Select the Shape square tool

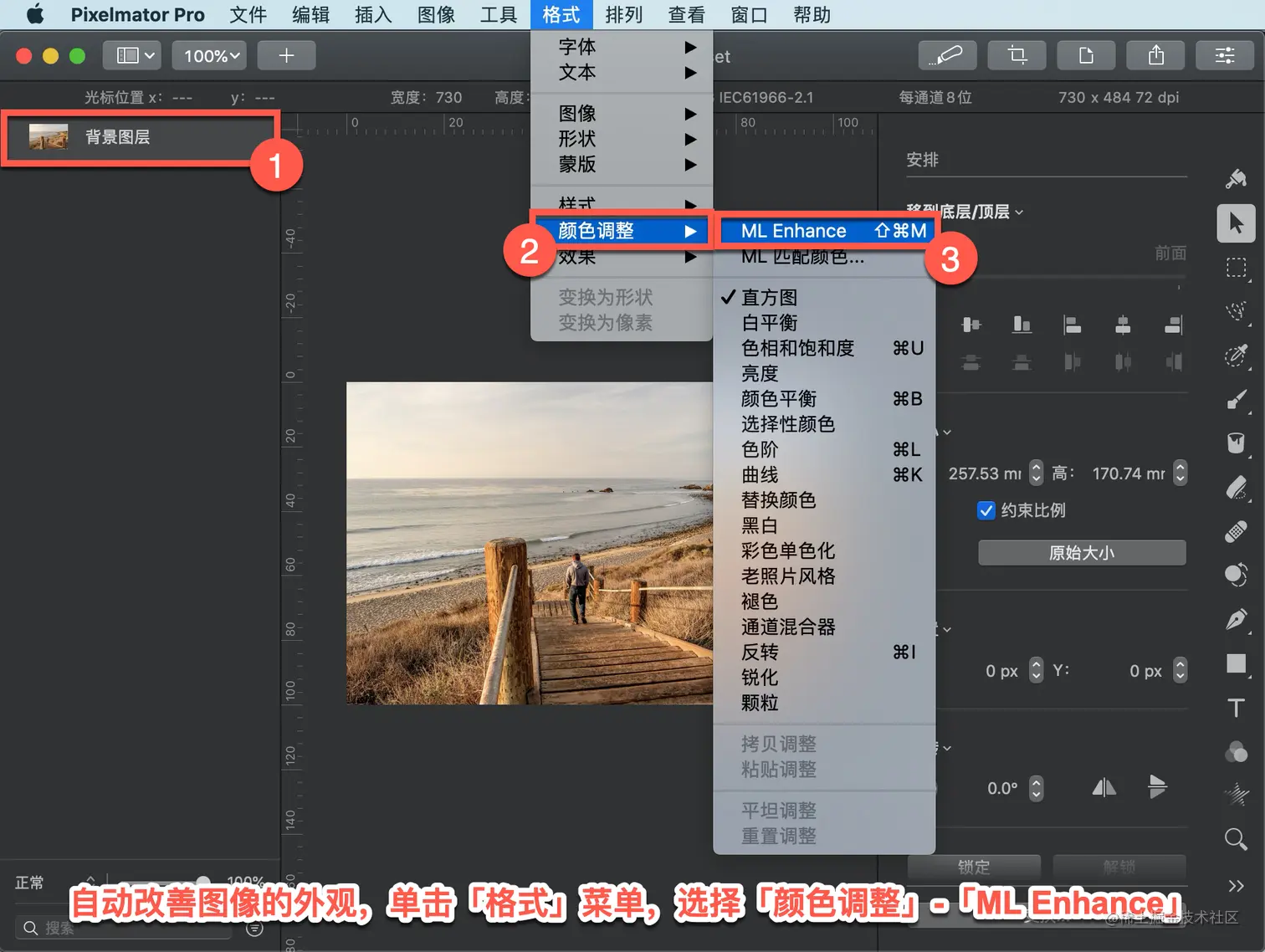1236,663
